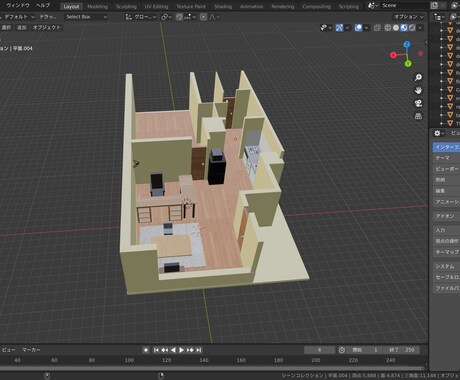This screenshot has height=380, width=460.
Task: Switch to the Animation workspace tab
Action: point(252,6)
